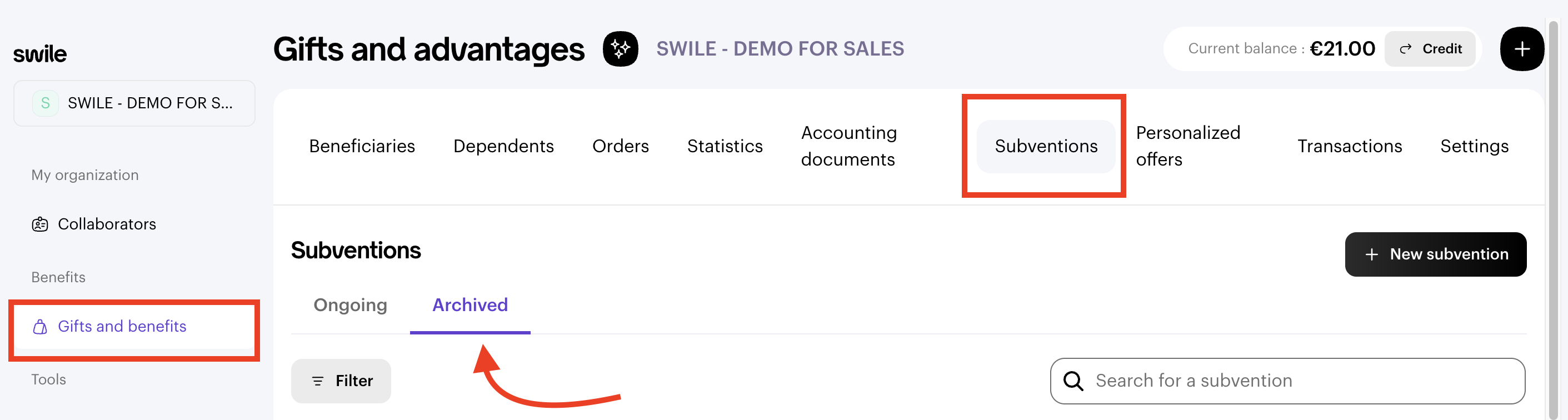The width and height of the screenshot is (1568, 420).
Task: Click the Swile logo
Action: 40,54
